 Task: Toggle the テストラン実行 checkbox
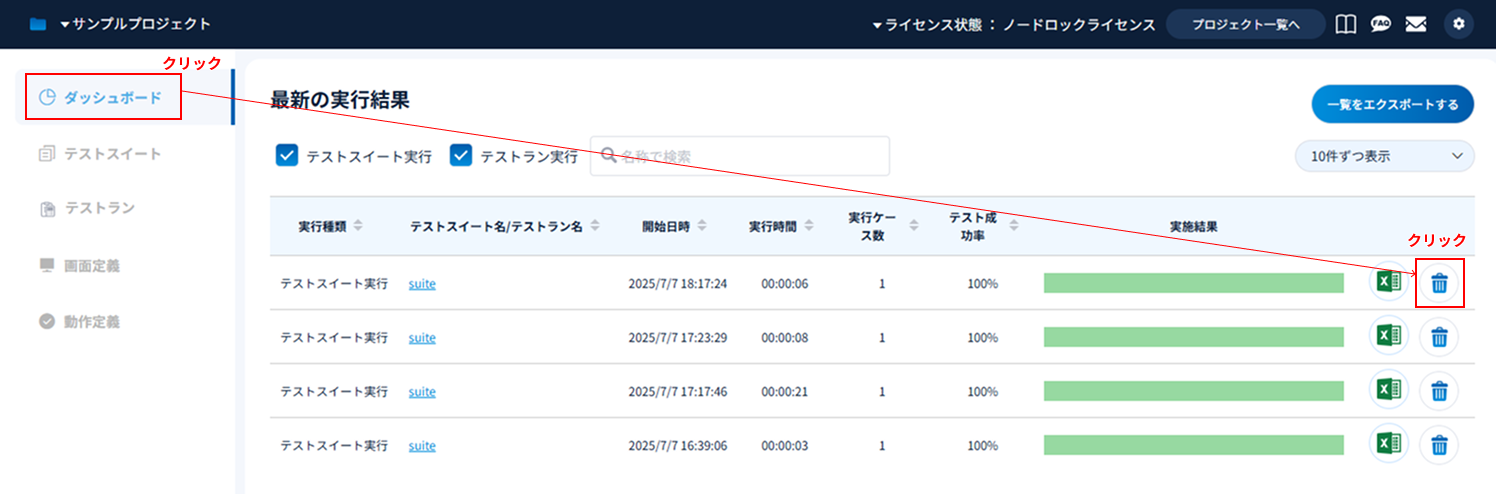tap(461, 156)
